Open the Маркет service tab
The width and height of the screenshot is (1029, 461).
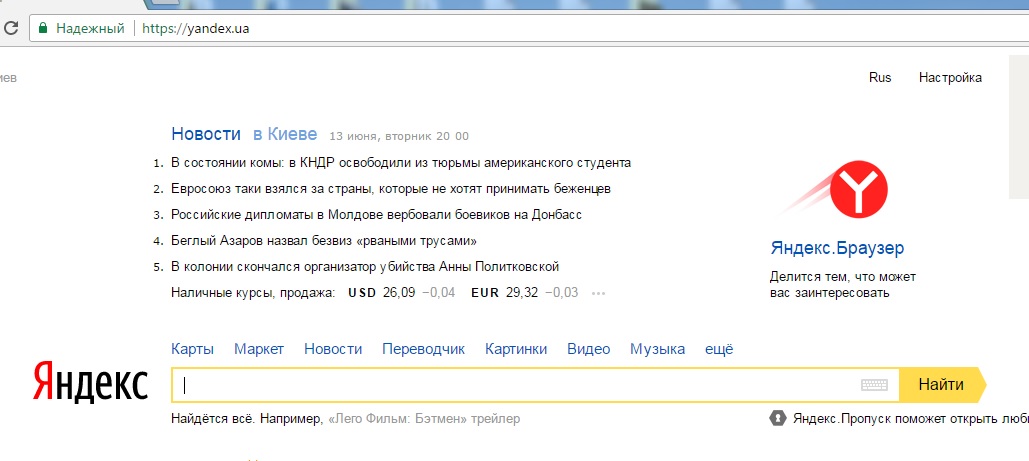click(259, 349)
